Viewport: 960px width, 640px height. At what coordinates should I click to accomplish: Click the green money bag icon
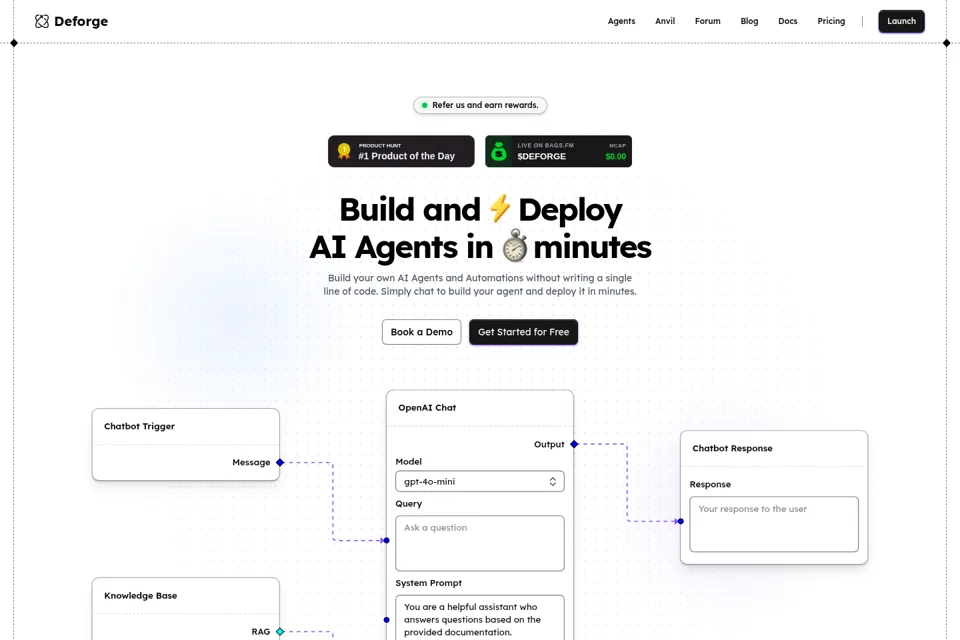pyautogui.click(x=499, y=151)
